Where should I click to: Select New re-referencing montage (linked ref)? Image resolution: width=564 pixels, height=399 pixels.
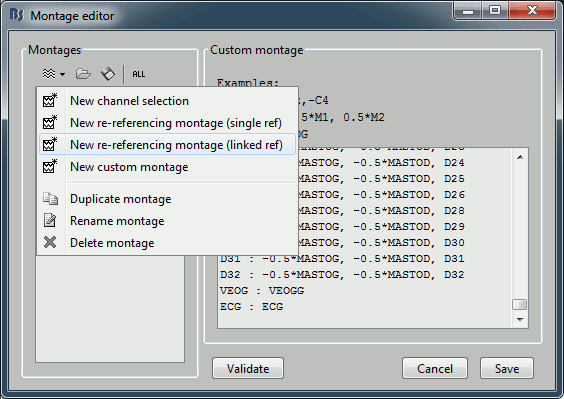[x=167, y=145]
